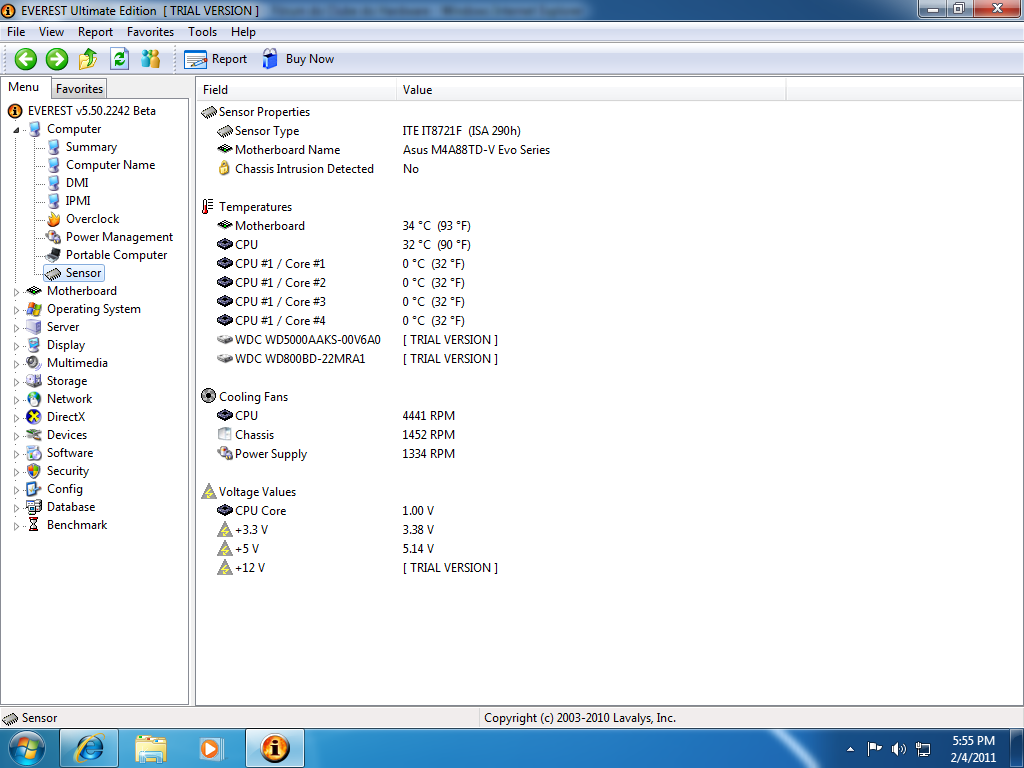Viewport: 1024px width, 768px height.
Task: Click the Config icon in the tree
Action: coord(34,489)
